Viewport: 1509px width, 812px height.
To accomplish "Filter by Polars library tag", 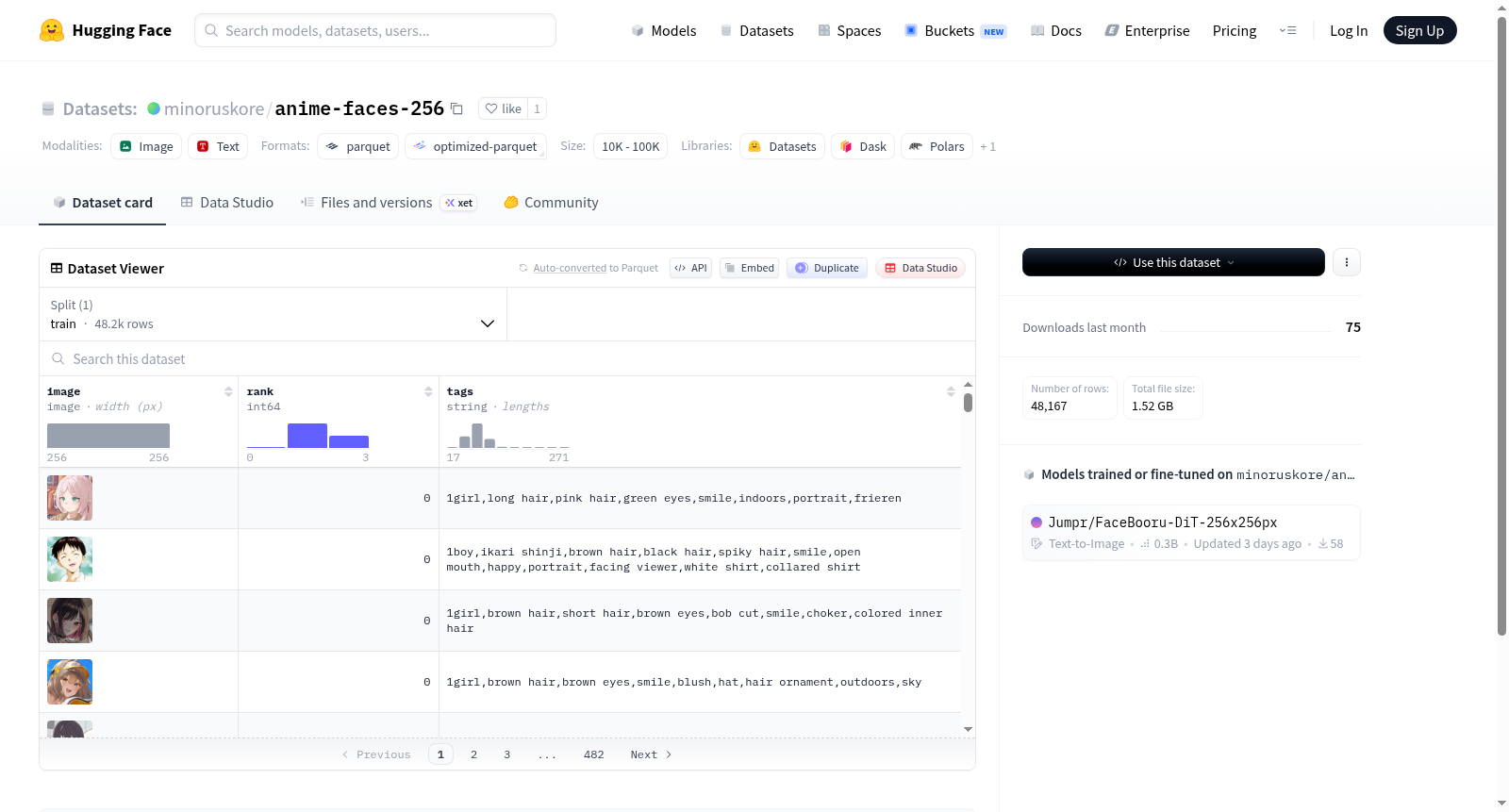I will (937, 146).
